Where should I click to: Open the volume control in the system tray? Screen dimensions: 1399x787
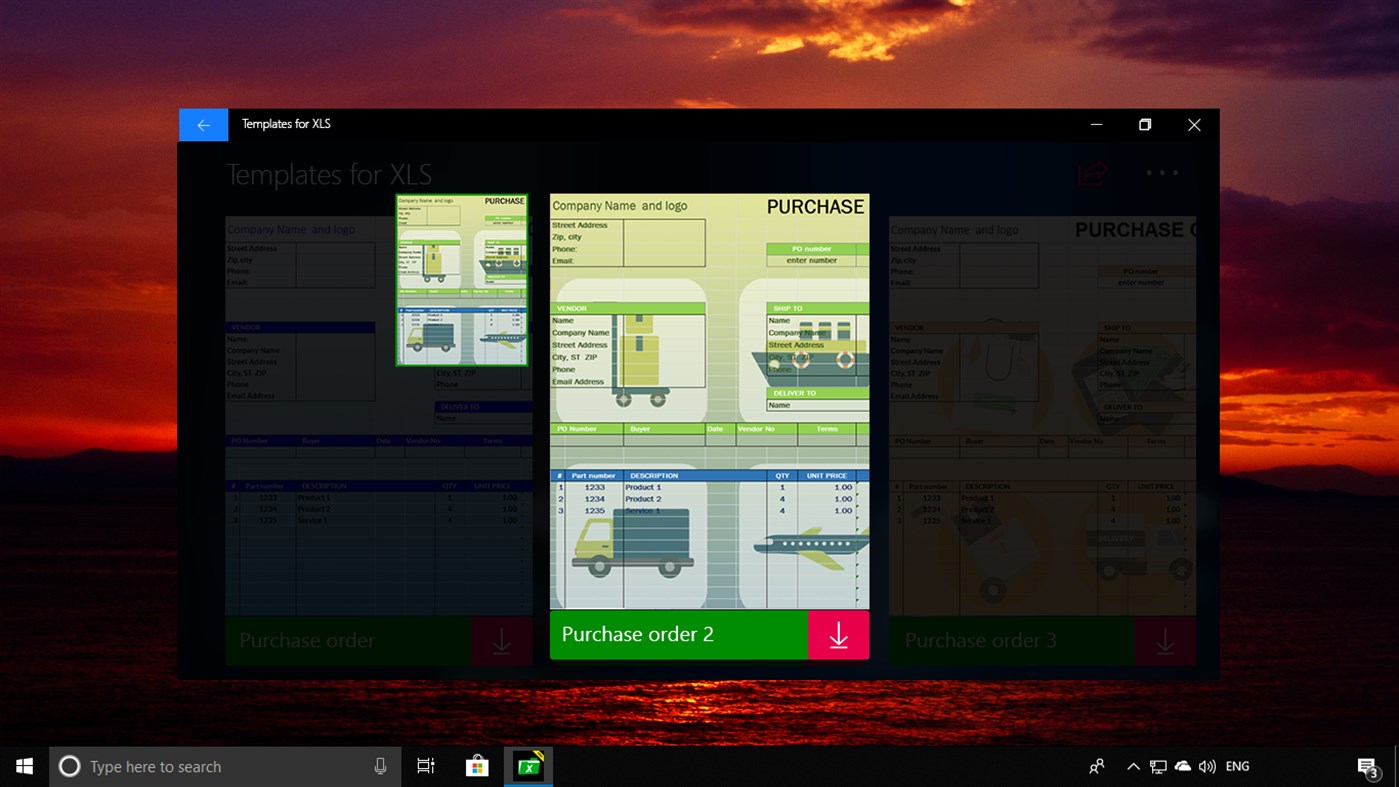tap(1207, 765)
